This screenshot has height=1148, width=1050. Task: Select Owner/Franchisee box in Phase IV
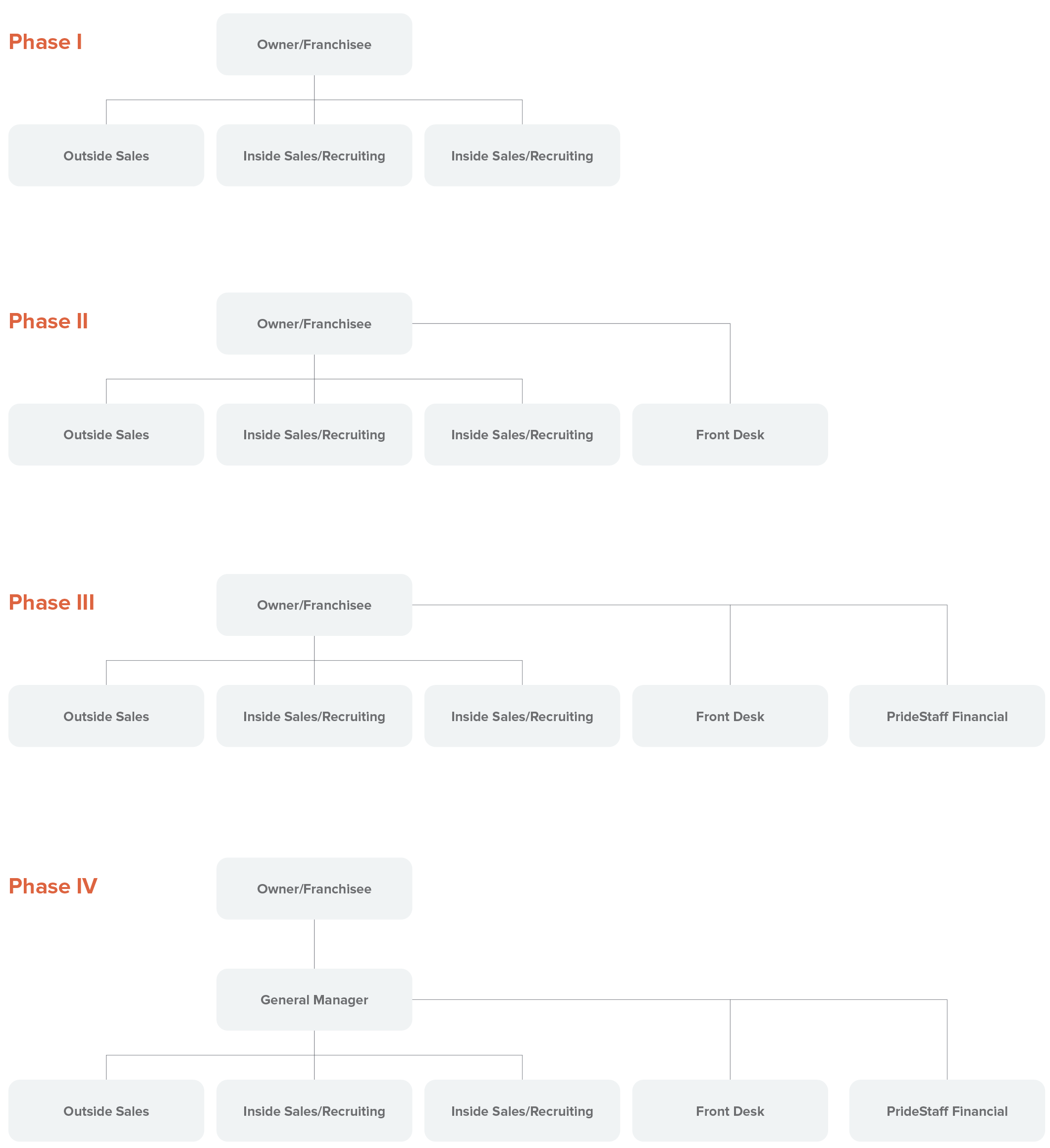pyautogui.click(x=314, y=888)
